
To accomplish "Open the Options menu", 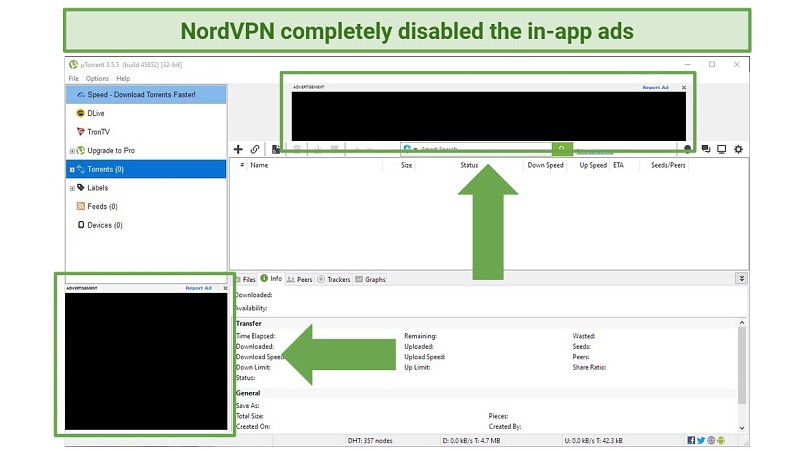I will [97, 79].
